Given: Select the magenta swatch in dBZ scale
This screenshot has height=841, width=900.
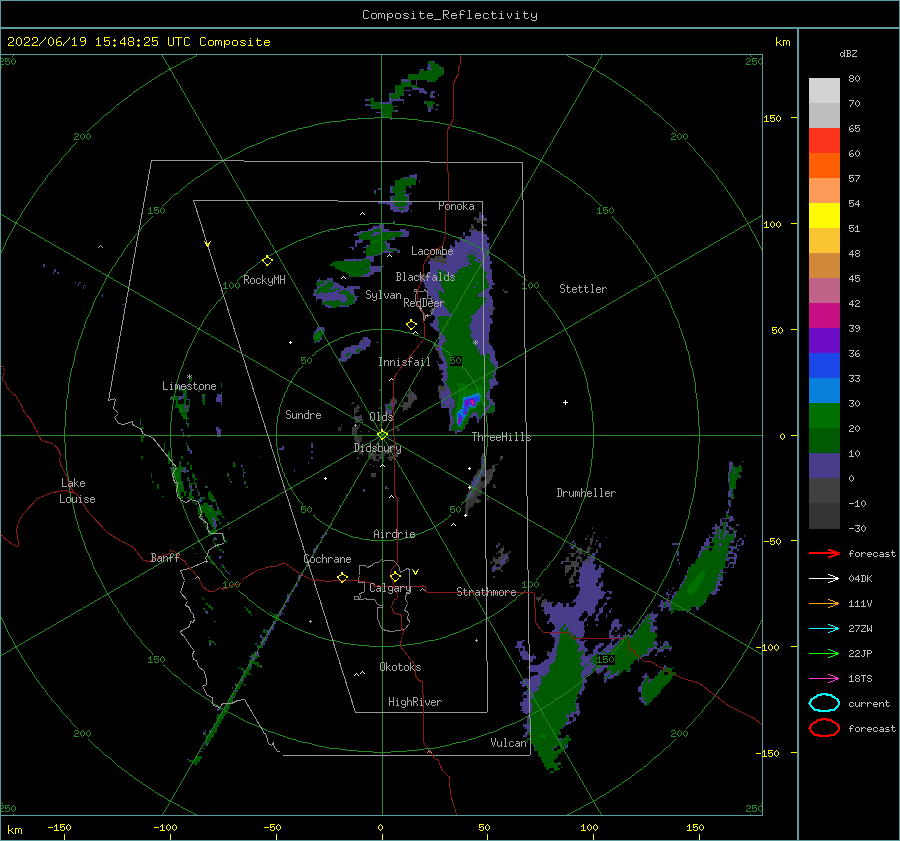Looking at the screenshot, I should (x=824, y=315).
